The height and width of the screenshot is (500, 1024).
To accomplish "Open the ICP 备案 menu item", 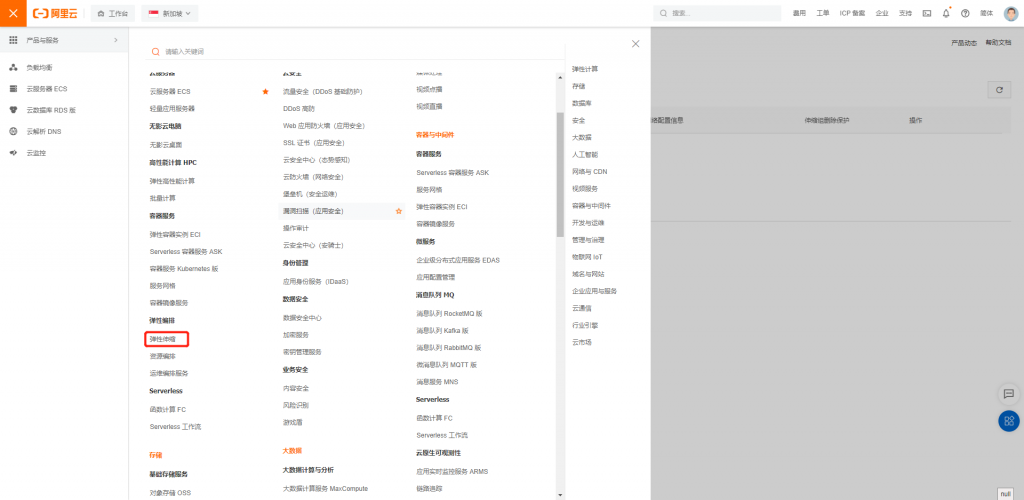I will pyautogui.click(x=852, y=13).
